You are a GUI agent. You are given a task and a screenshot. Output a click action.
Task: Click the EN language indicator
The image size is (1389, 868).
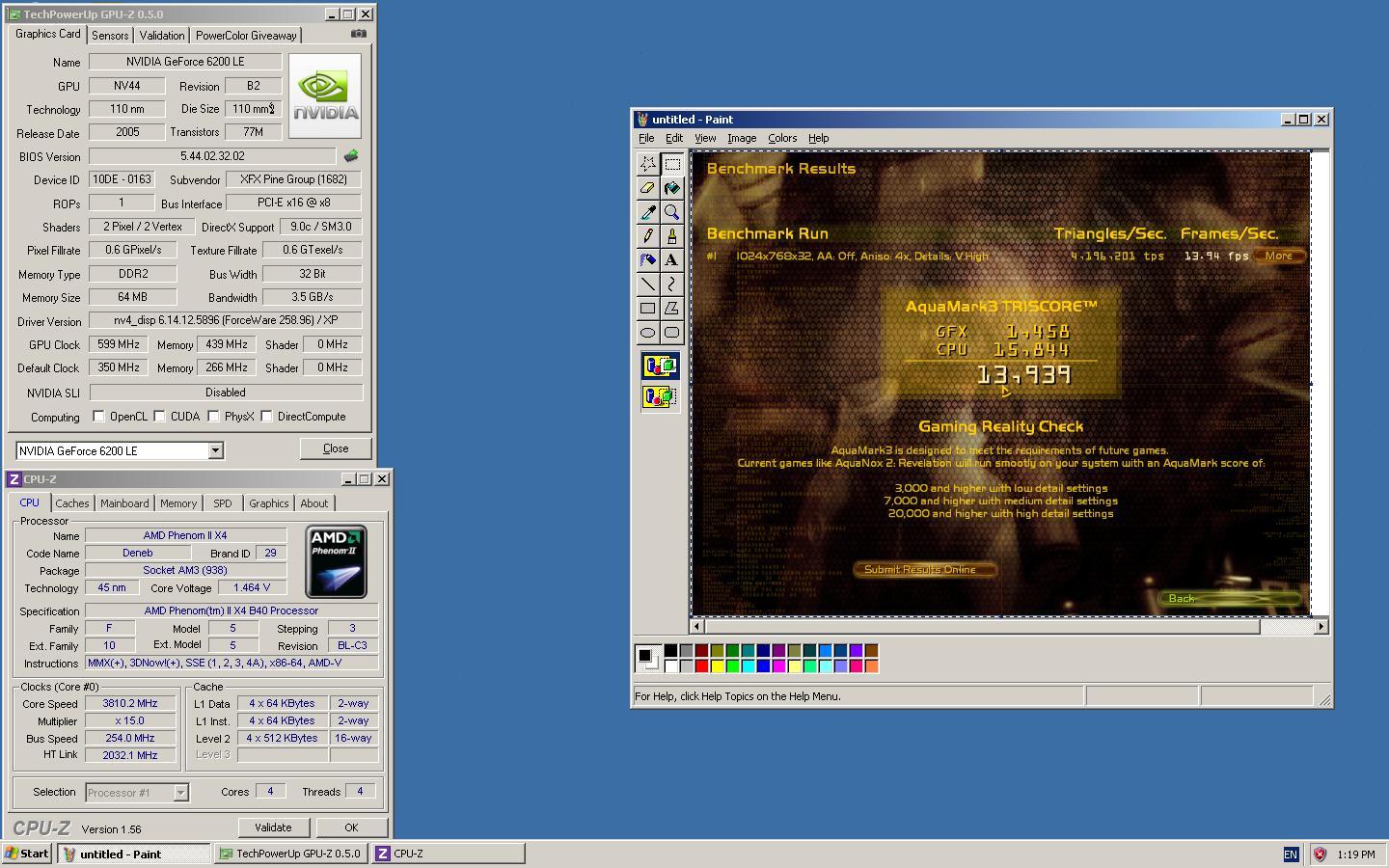pos(1291,854)
